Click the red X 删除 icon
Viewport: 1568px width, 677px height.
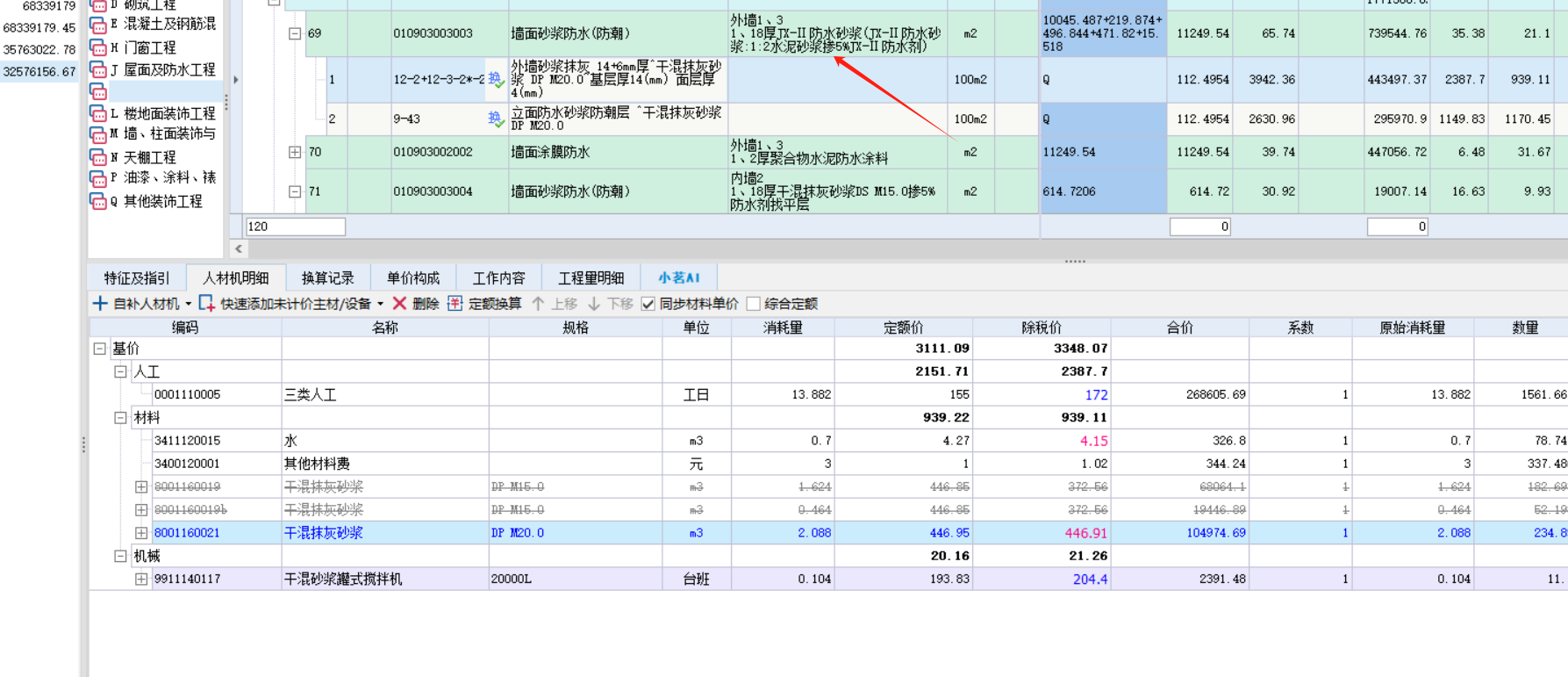click(399, 304)
